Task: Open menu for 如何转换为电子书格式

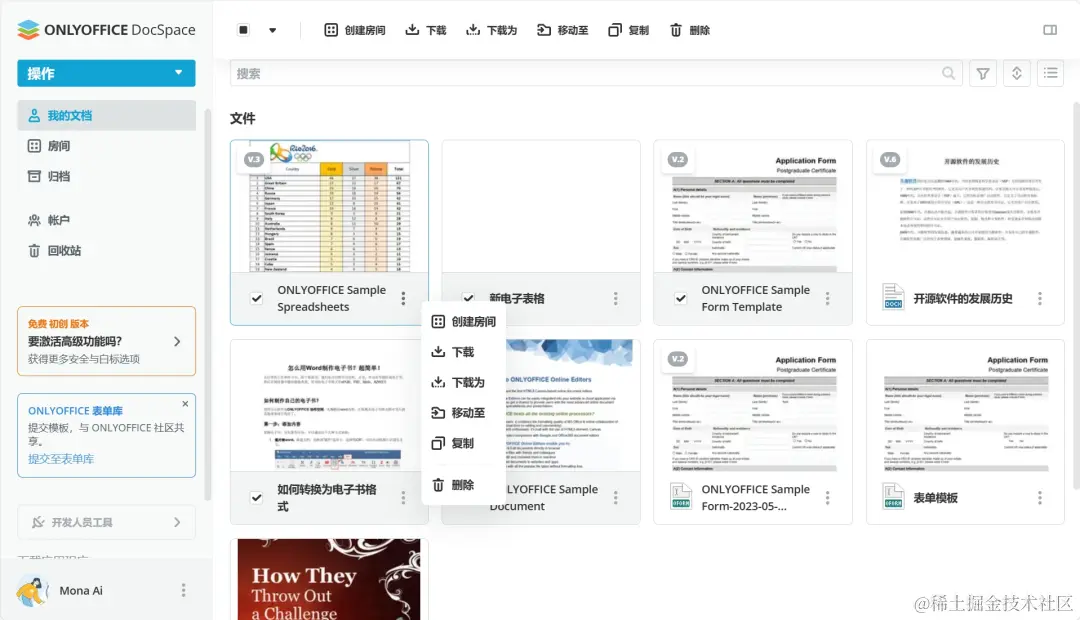Action: click(404, 497)
